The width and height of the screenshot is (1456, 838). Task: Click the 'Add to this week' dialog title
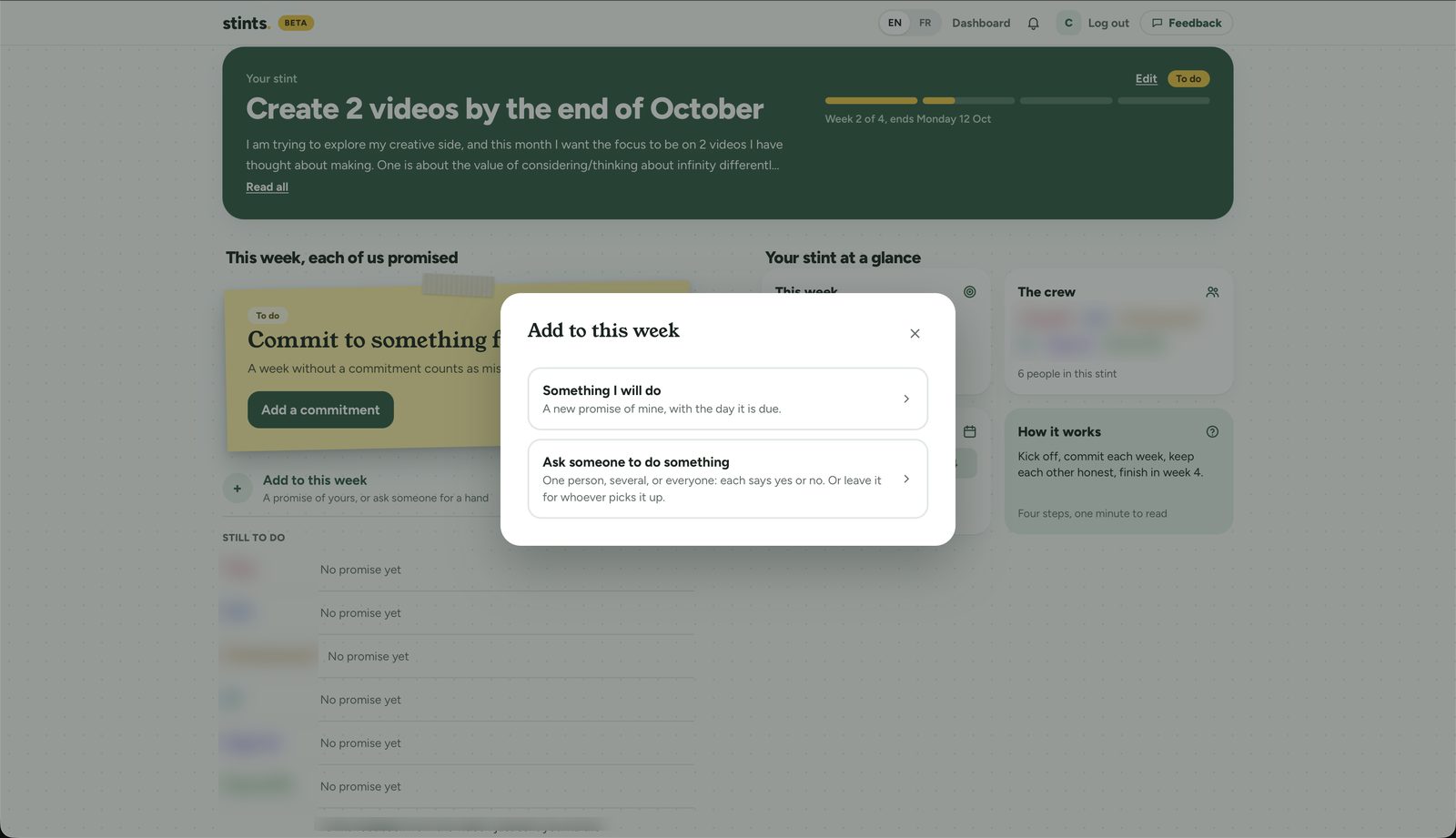pyautogui.click(x=603, y=330)
